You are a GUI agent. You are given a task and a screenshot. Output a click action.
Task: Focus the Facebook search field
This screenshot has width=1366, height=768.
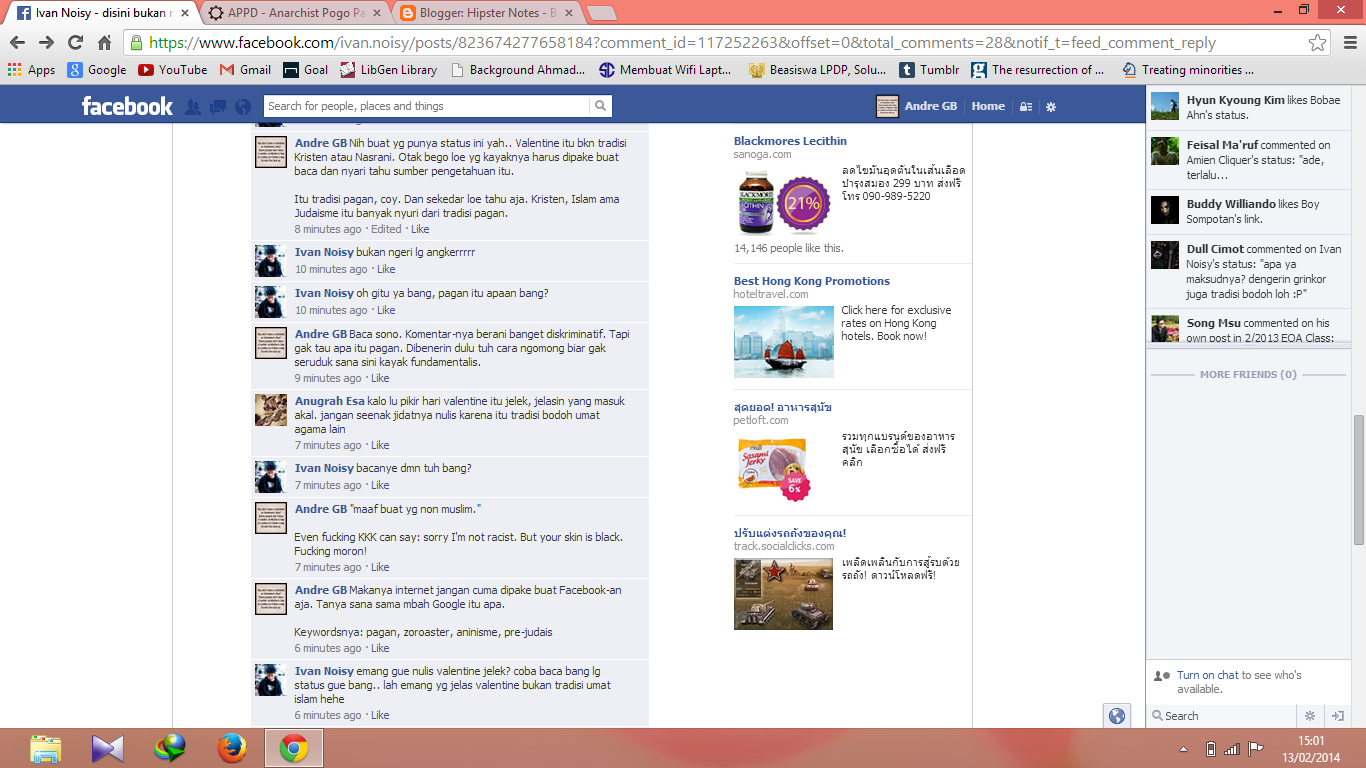tap(427, 106)
